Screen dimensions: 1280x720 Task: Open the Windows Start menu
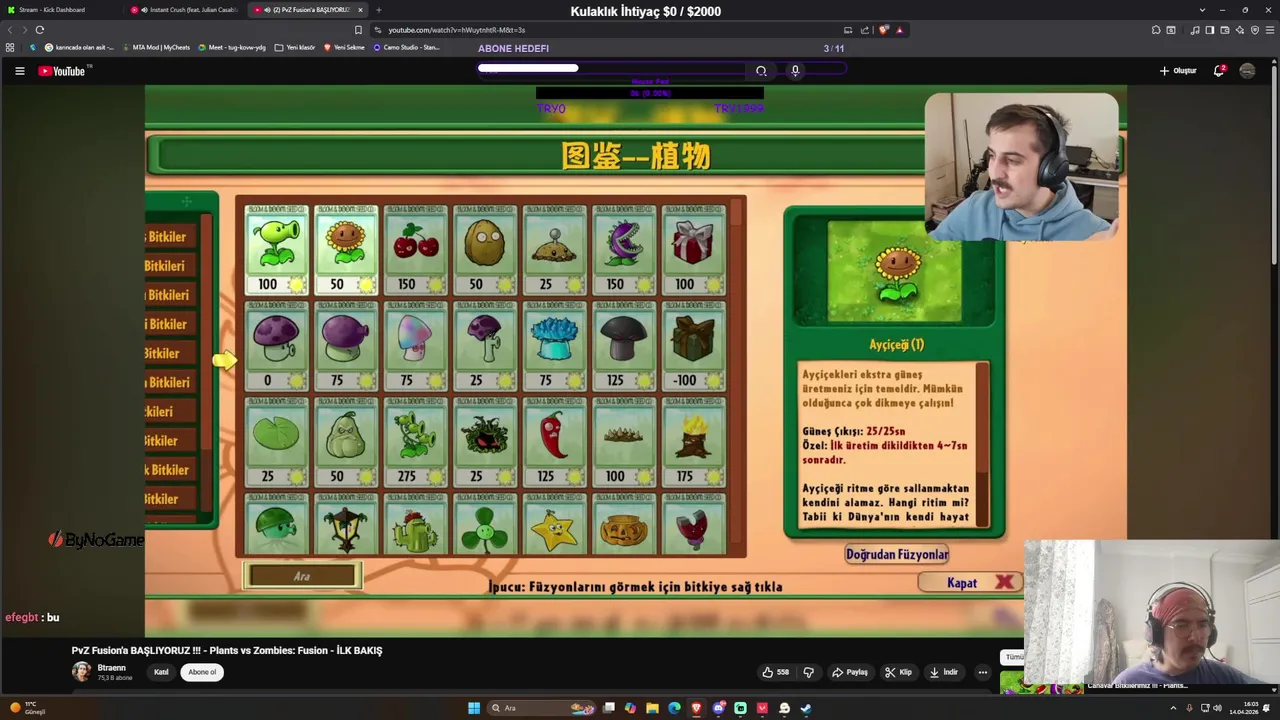474,708
